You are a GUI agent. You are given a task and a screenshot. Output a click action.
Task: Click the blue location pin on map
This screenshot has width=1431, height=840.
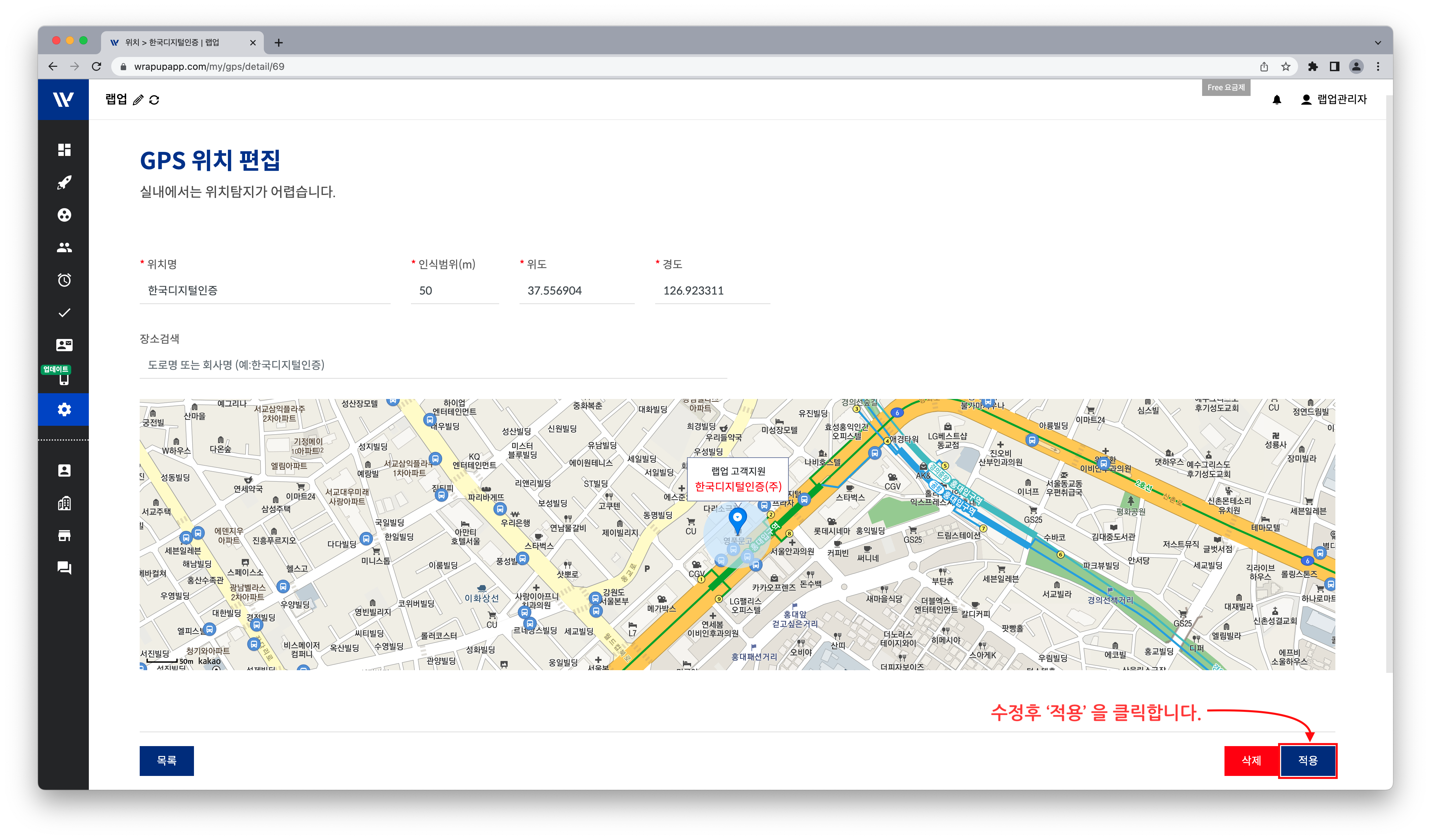point(737,520)
